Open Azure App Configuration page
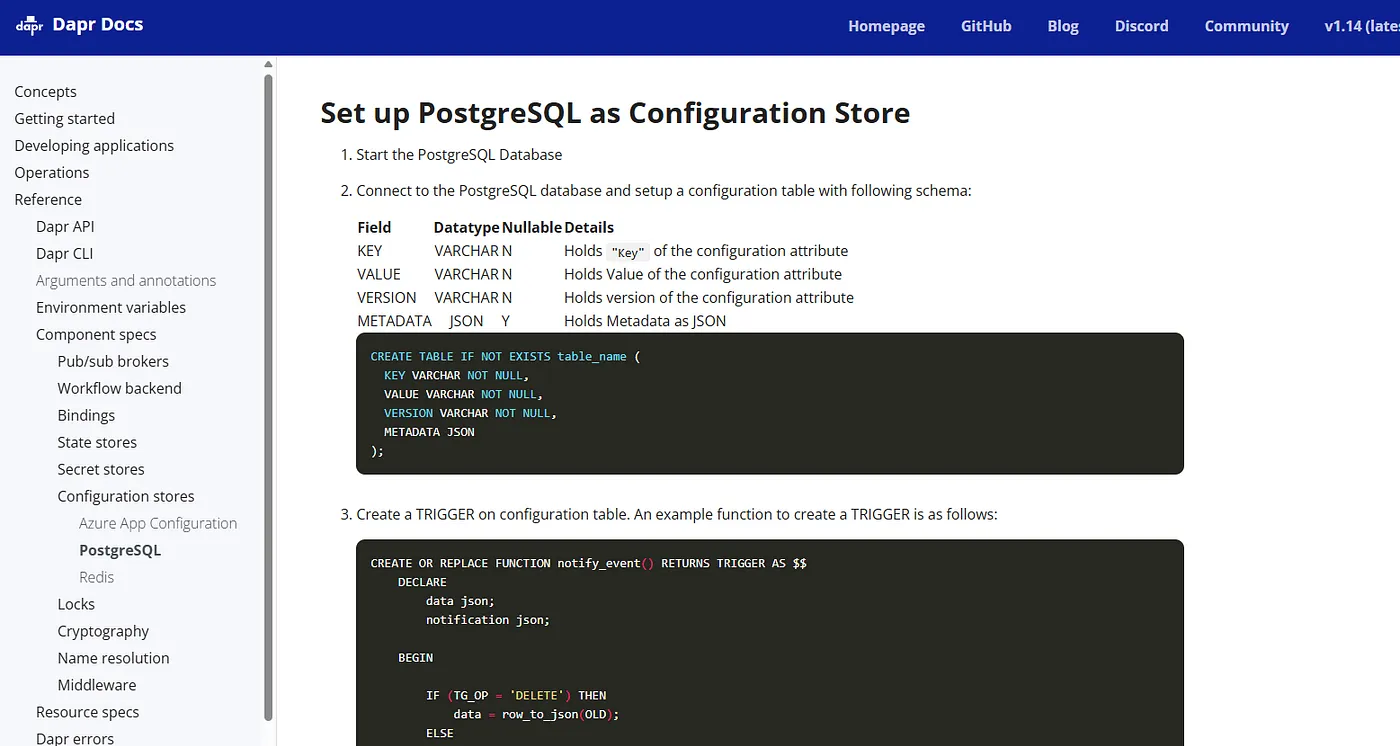This screenshot has height=746, width=1400. point(158,523)
